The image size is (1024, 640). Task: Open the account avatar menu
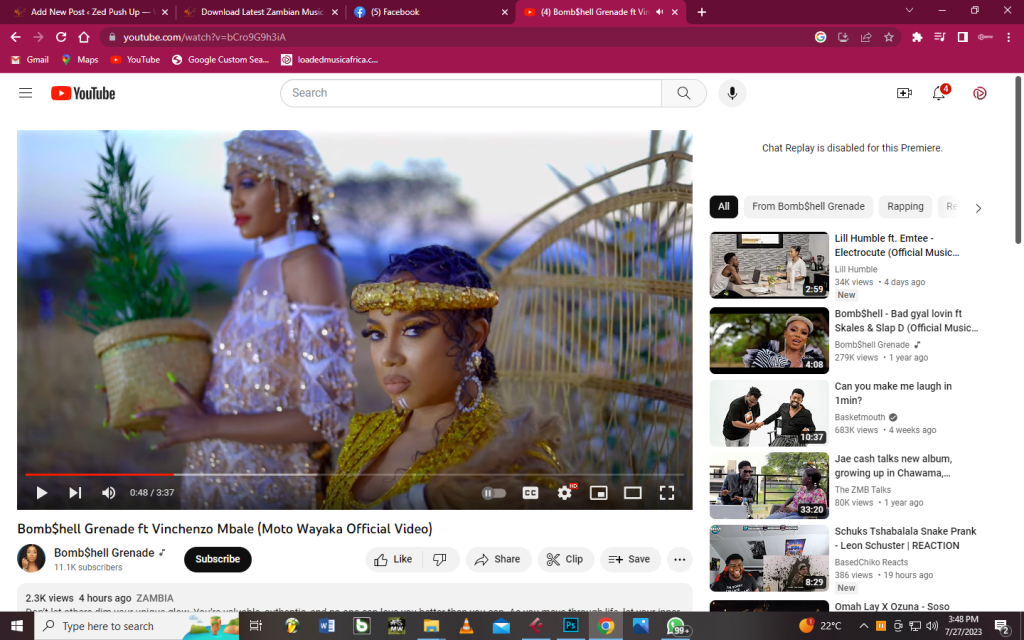(980, 93)
